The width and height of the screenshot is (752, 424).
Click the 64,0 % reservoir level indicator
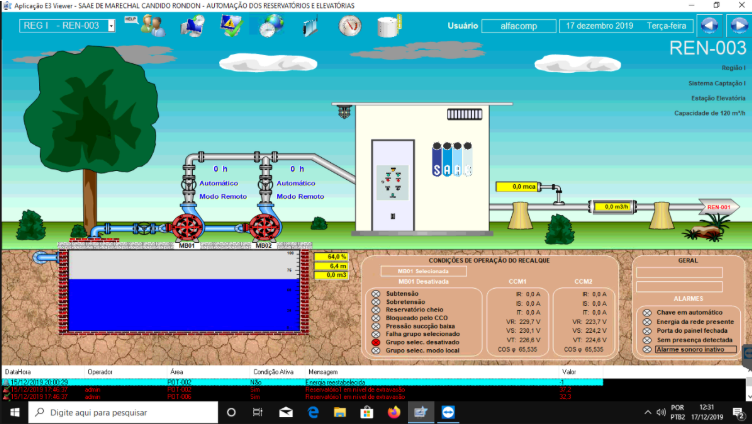point(330,257)
